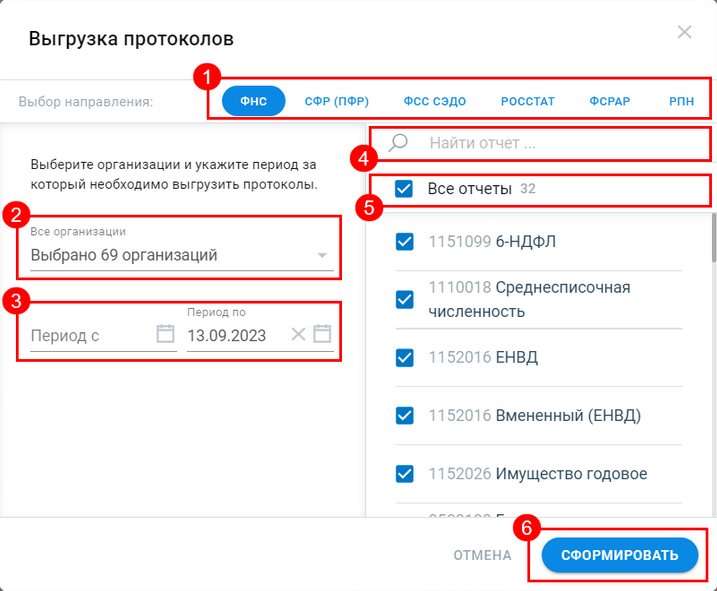Open calendar for 'Период по' field
717x591 pixels.
[322, 335]
